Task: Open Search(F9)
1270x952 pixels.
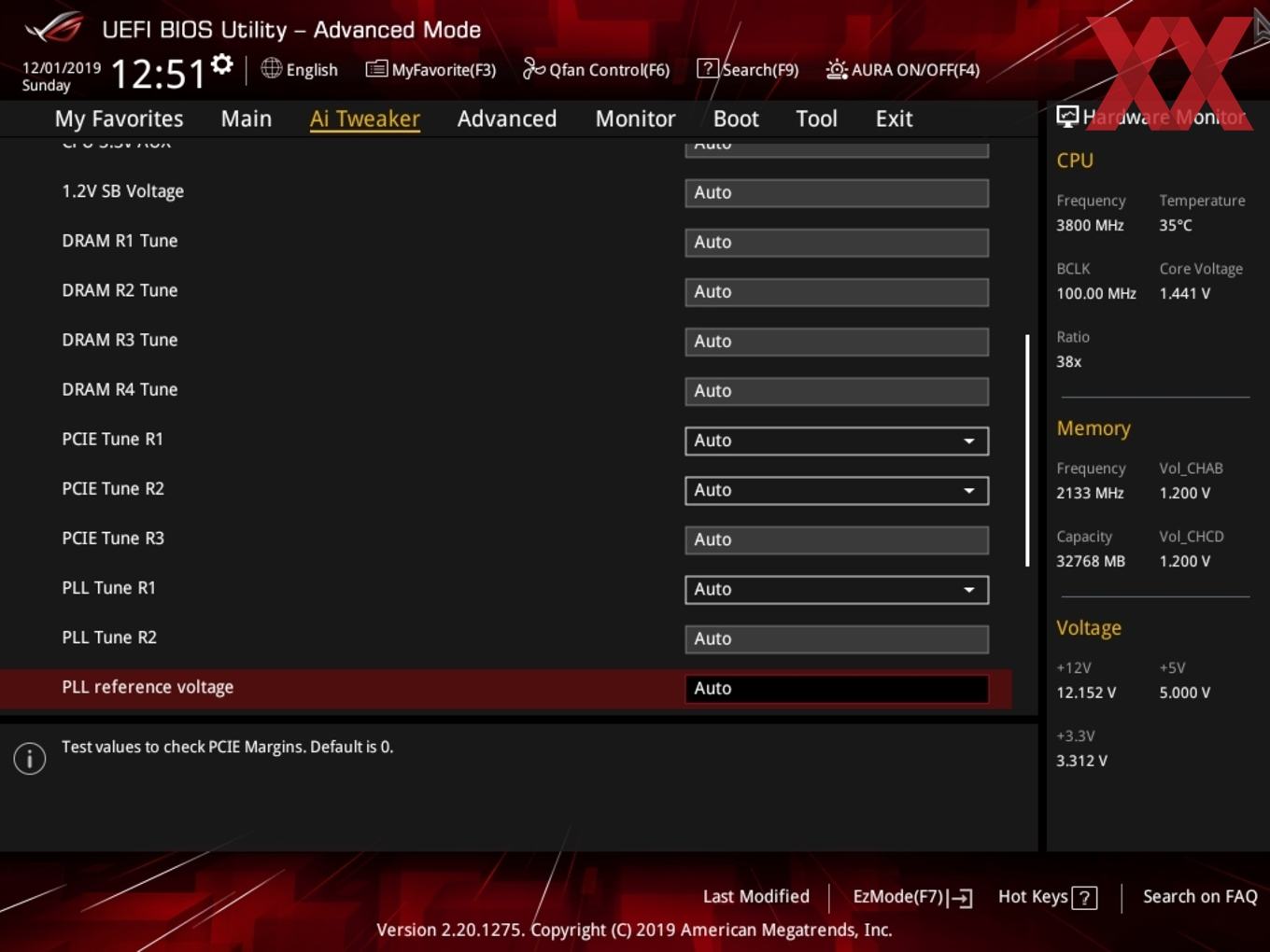Action: tap(760, 70)
